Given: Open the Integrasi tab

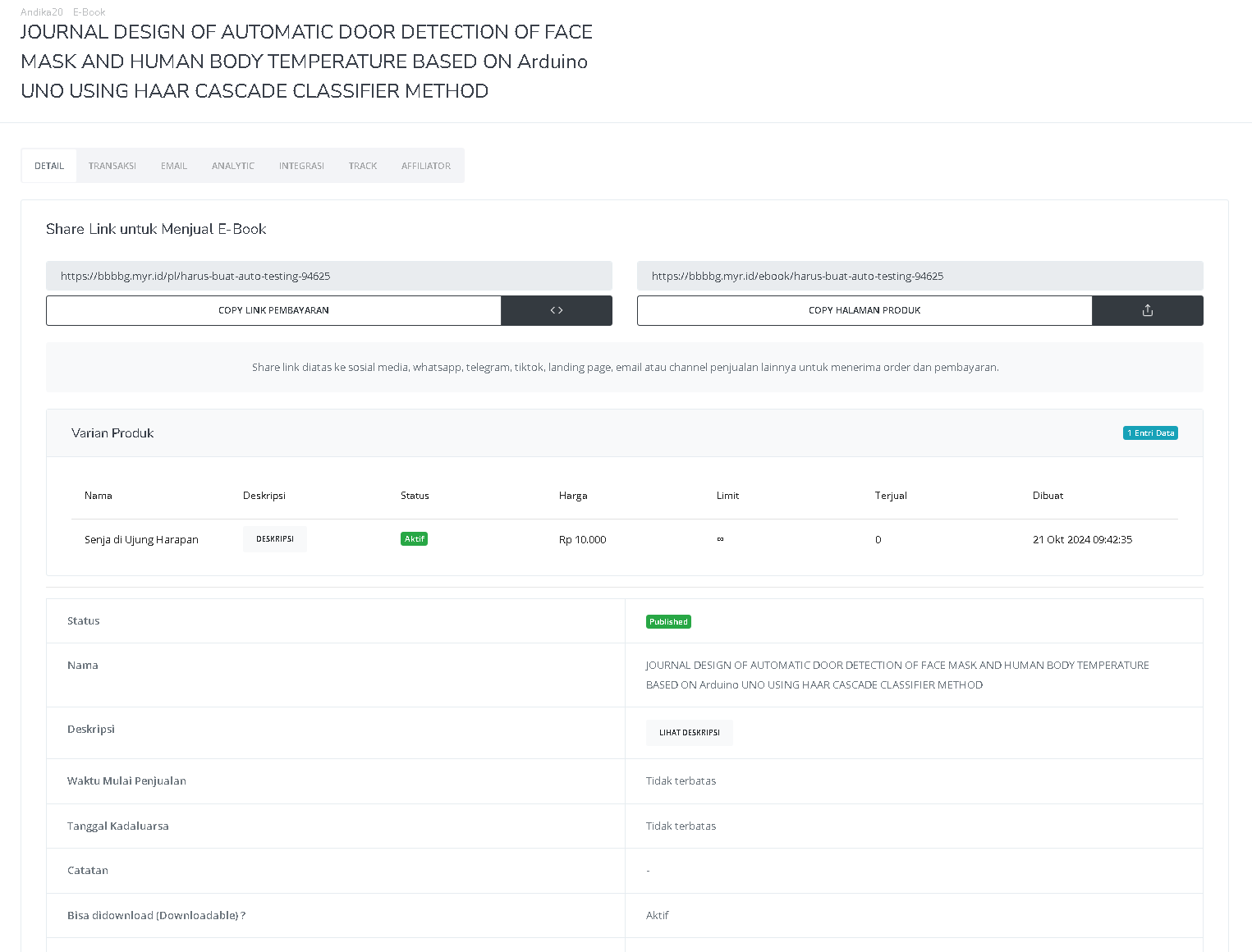Looking at the screenshot, I should [301, 166].
